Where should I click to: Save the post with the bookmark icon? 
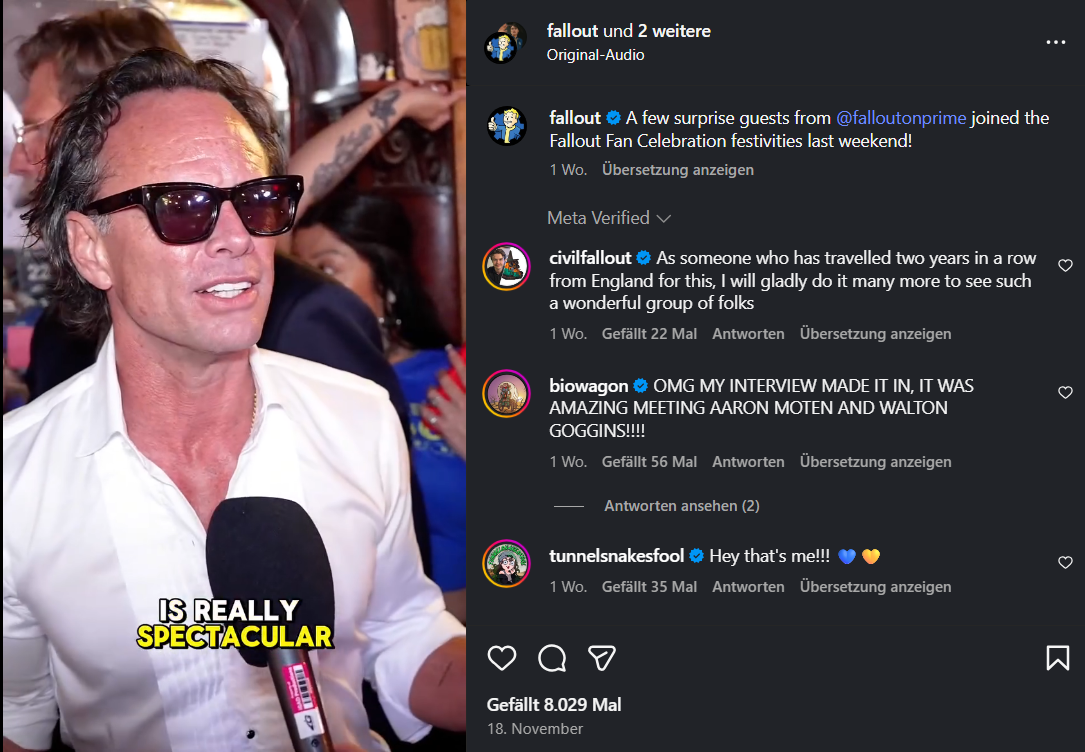1057,658
